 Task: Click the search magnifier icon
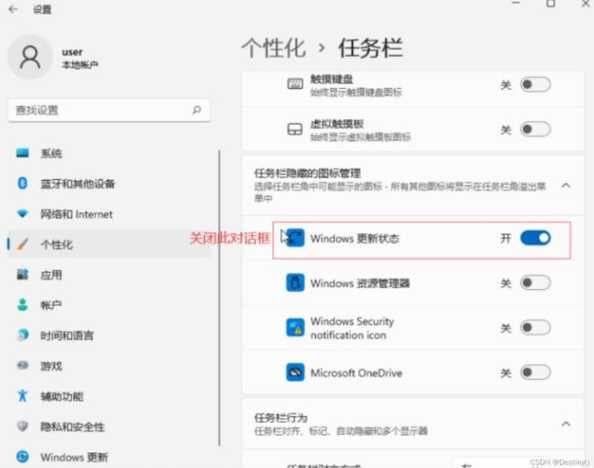(x=197, y=110)
